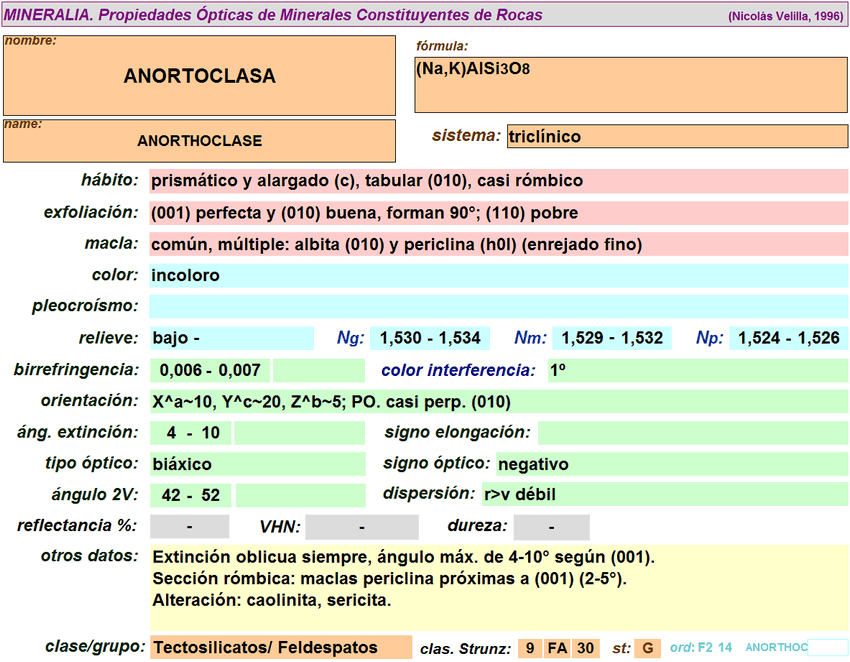This screenshot has width=850, height=662.
Task: Click the name field showing ANORTHOCLASE
Action: pyautogui.click(x=199, y=141)
